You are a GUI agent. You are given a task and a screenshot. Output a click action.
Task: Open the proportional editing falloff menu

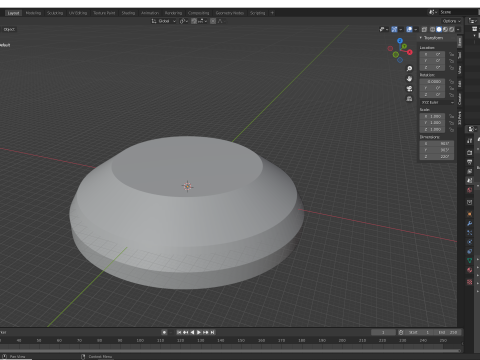pyautogui.click(x=221, y=21)
